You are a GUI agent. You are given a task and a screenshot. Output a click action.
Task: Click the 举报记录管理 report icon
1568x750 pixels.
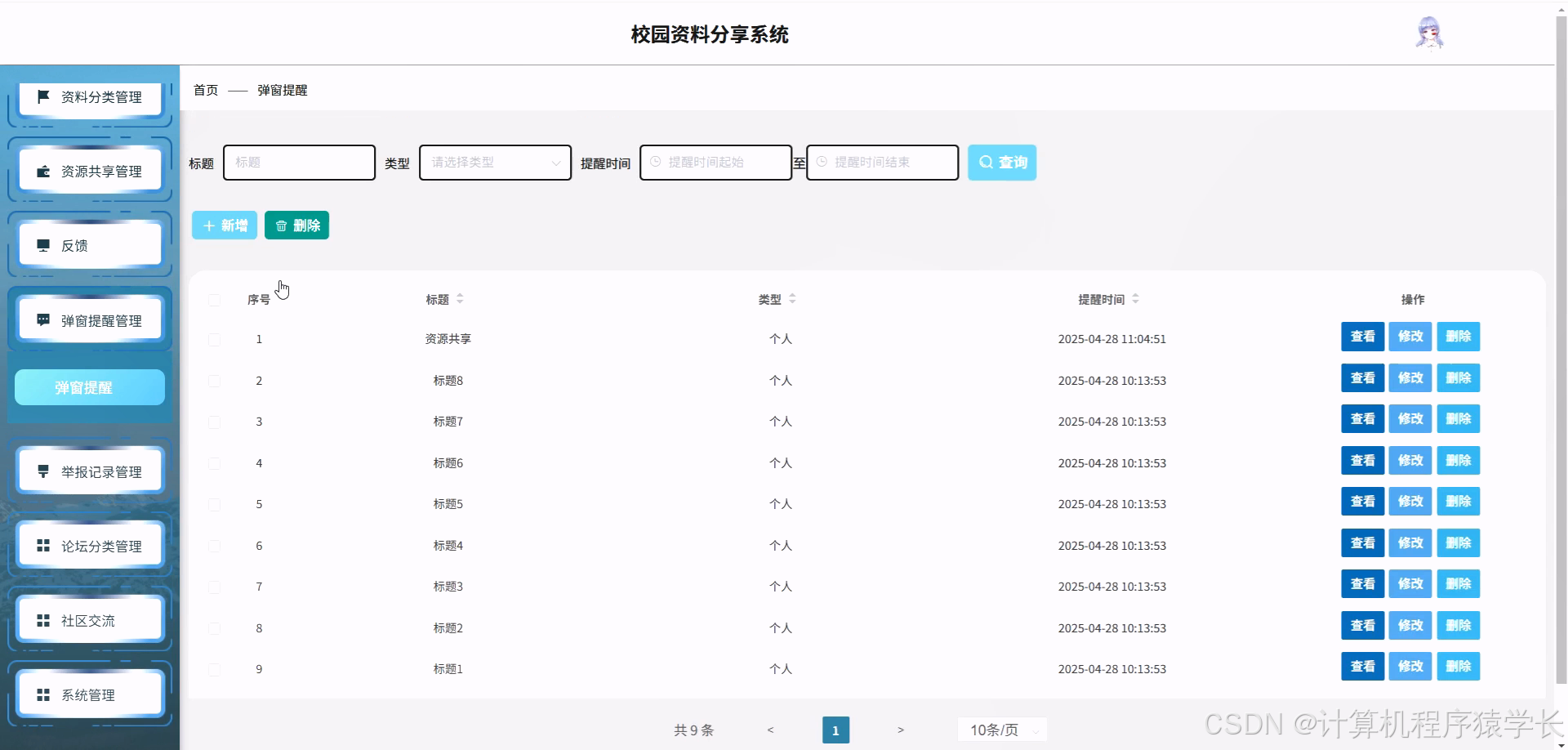tap(43, 470)
